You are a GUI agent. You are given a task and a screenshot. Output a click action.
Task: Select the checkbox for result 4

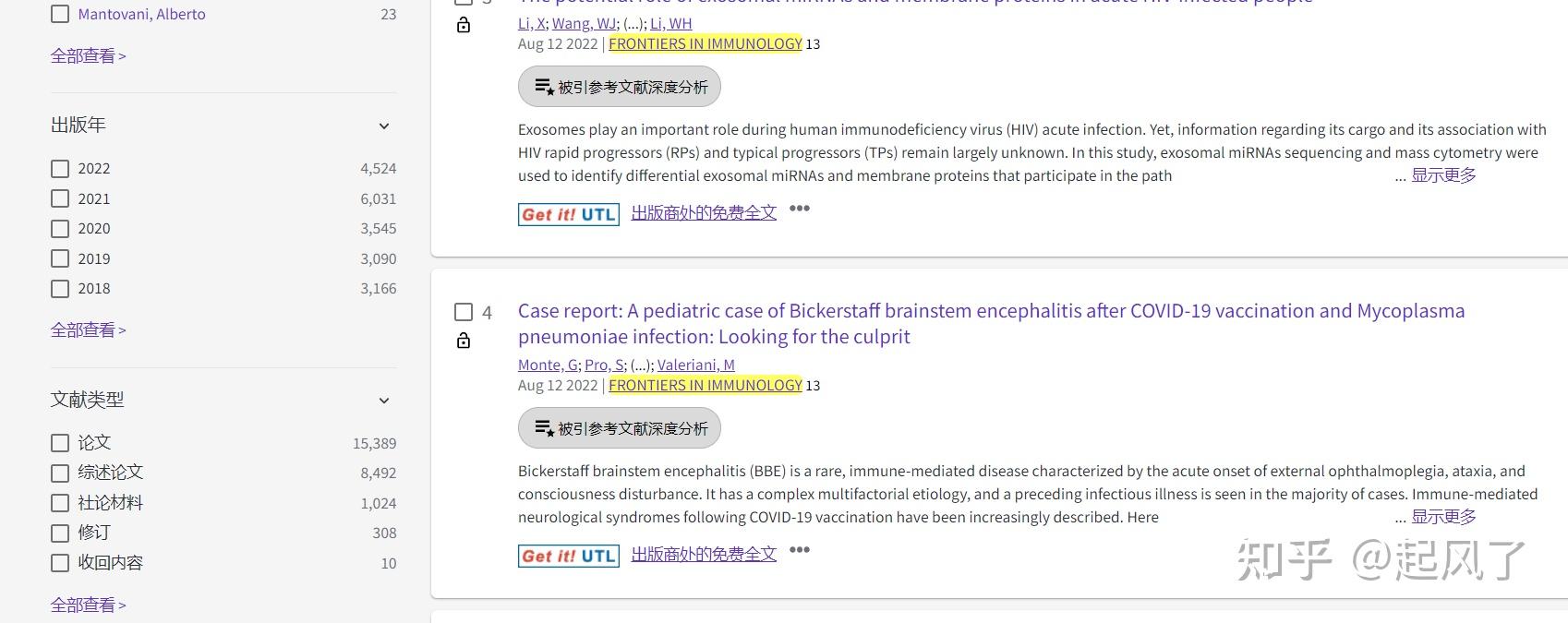click(x=464, y=312)
